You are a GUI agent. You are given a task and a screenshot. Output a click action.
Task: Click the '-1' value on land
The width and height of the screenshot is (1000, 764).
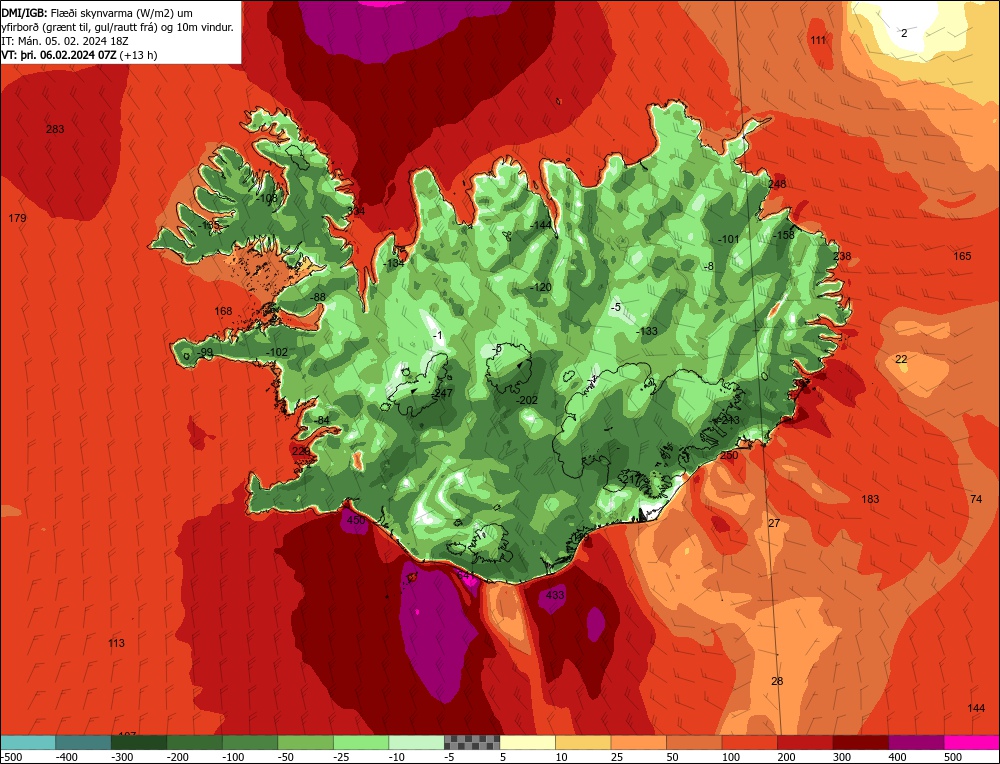tap(437, 335)
